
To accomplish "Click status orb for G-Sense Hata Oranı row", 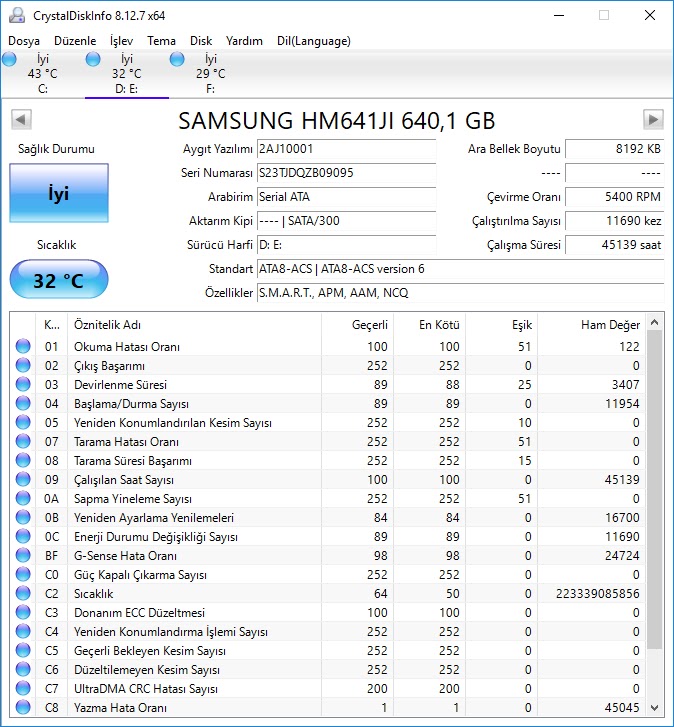I will pos(23,555).
